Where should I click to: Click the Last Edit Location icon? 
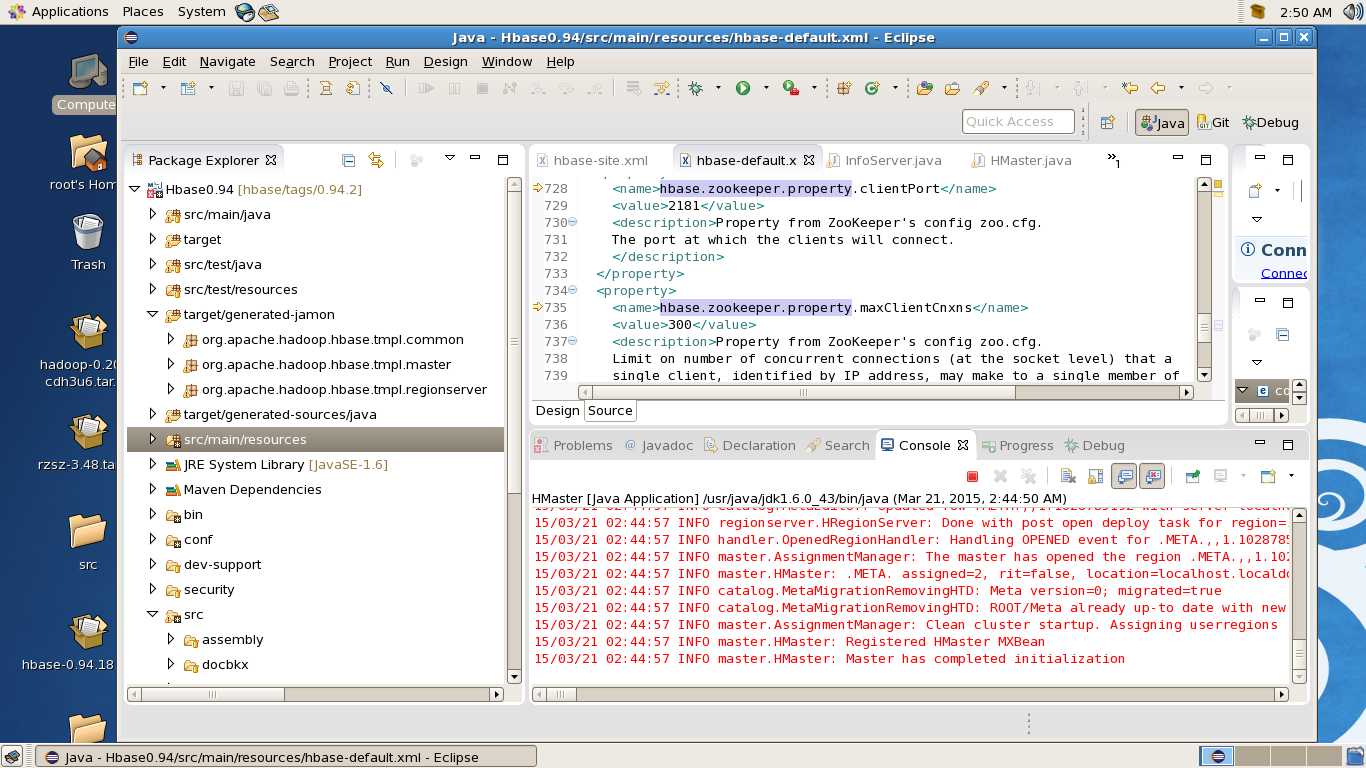pos(1130,88)
